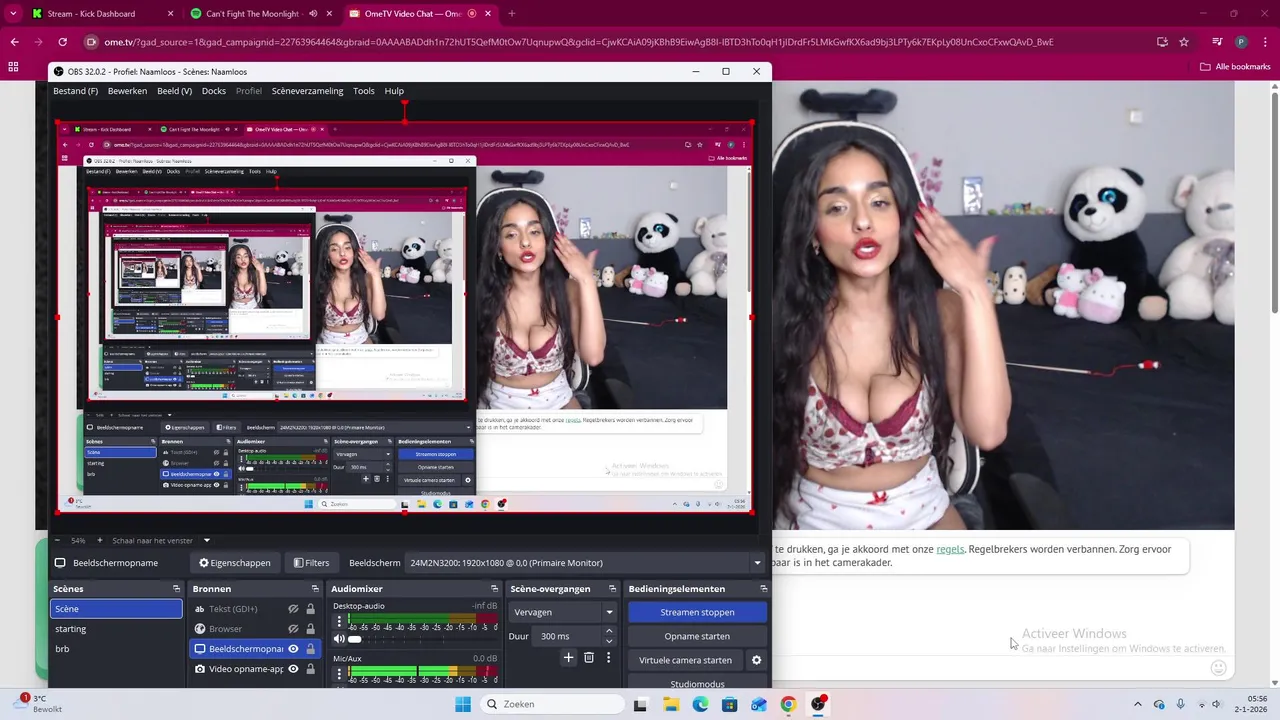The image size is (1280, 720).
Task: Show the hidden Tekst (GDI+) source
Action: click(x=293, y=609)
